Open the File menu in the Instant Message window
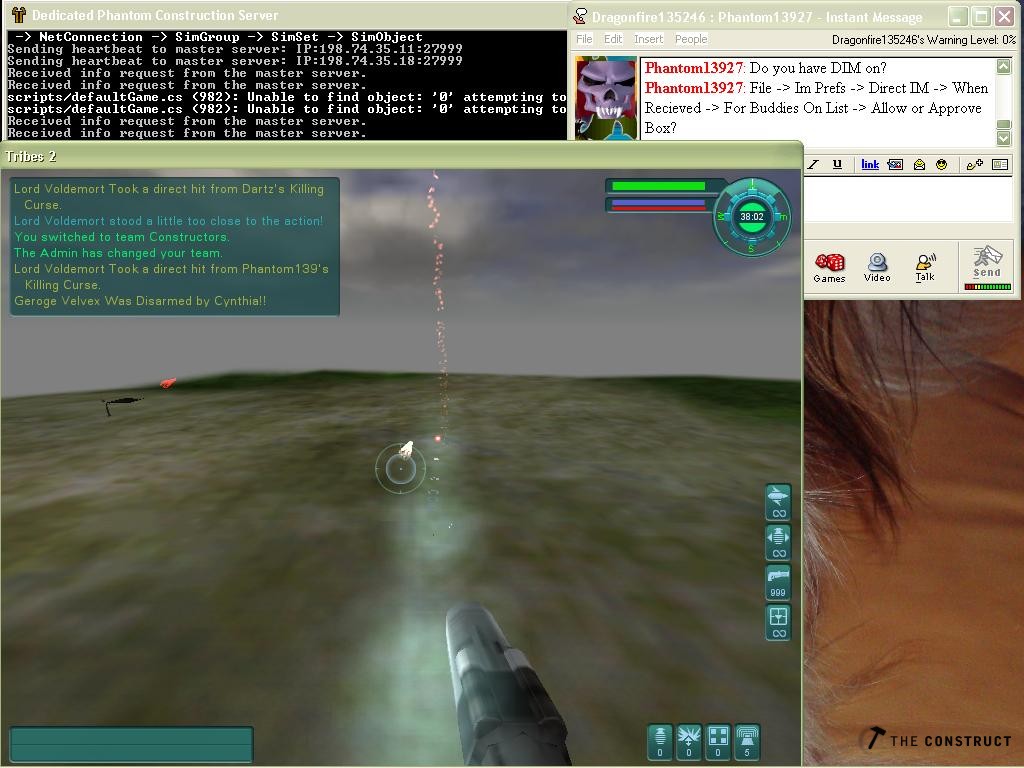 coord(584,39)
